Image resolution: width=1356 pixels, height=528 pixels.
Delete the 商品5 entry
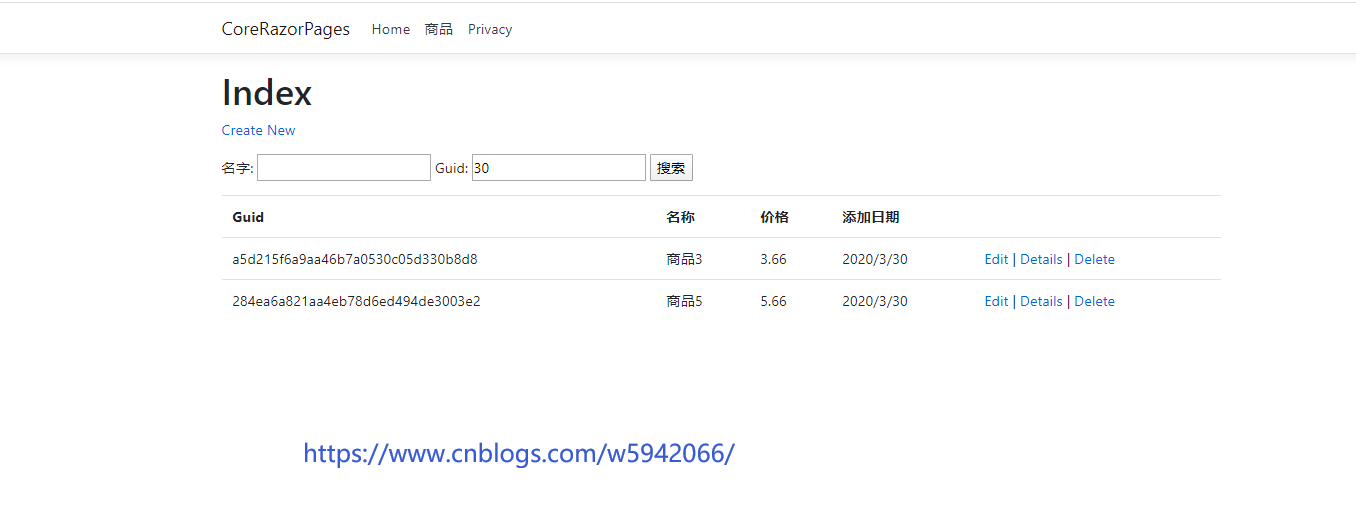point(1094,301)
